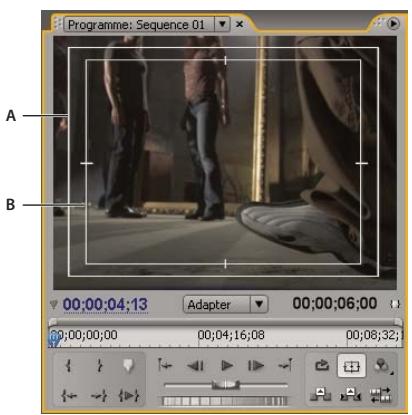Image resolution: width=412 pixels, height=415 pixels.
Task: Click the Play In to Out button
Action: tap(129, 396)
